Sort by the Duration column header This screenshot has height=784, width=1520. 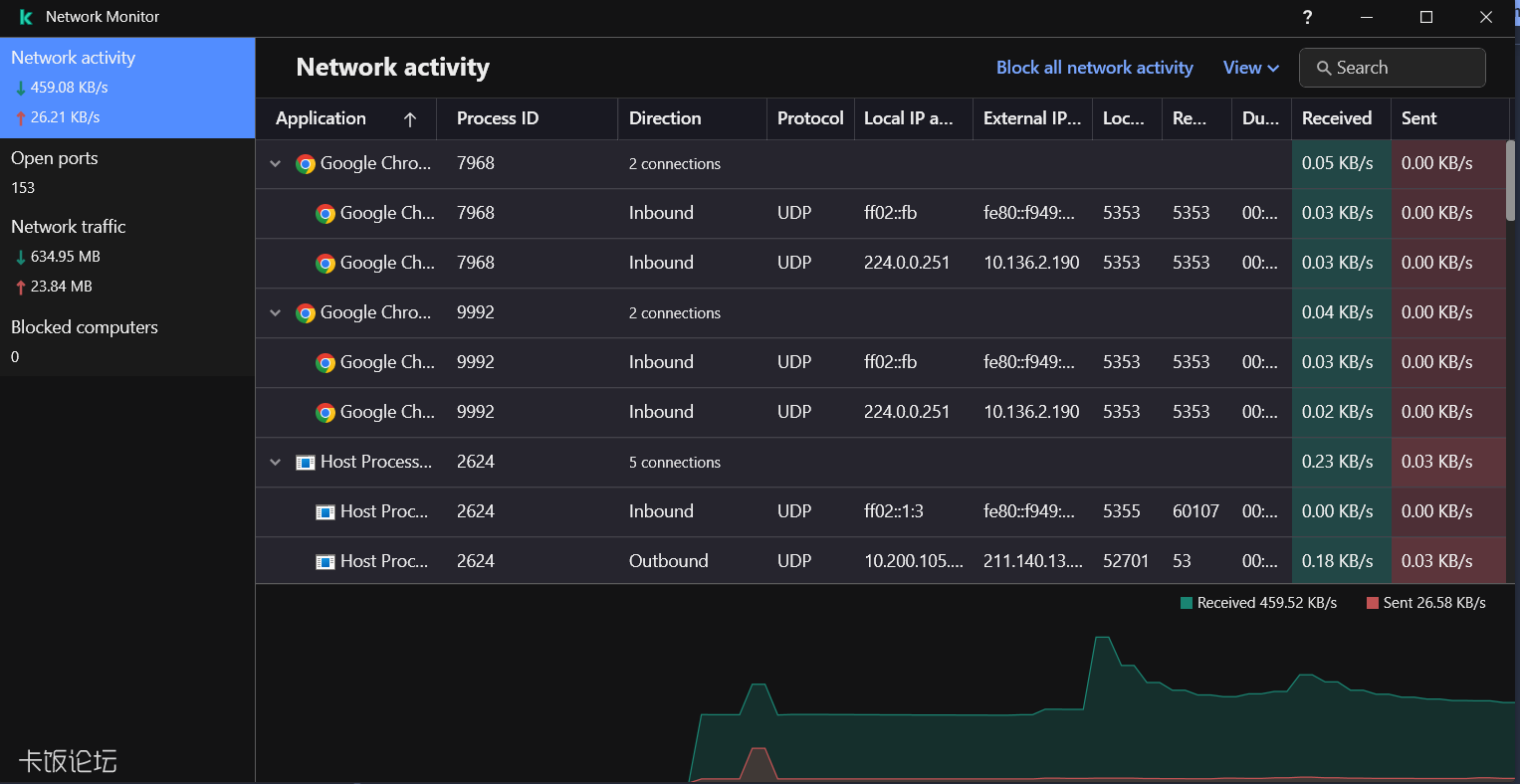pos(1261,118)
